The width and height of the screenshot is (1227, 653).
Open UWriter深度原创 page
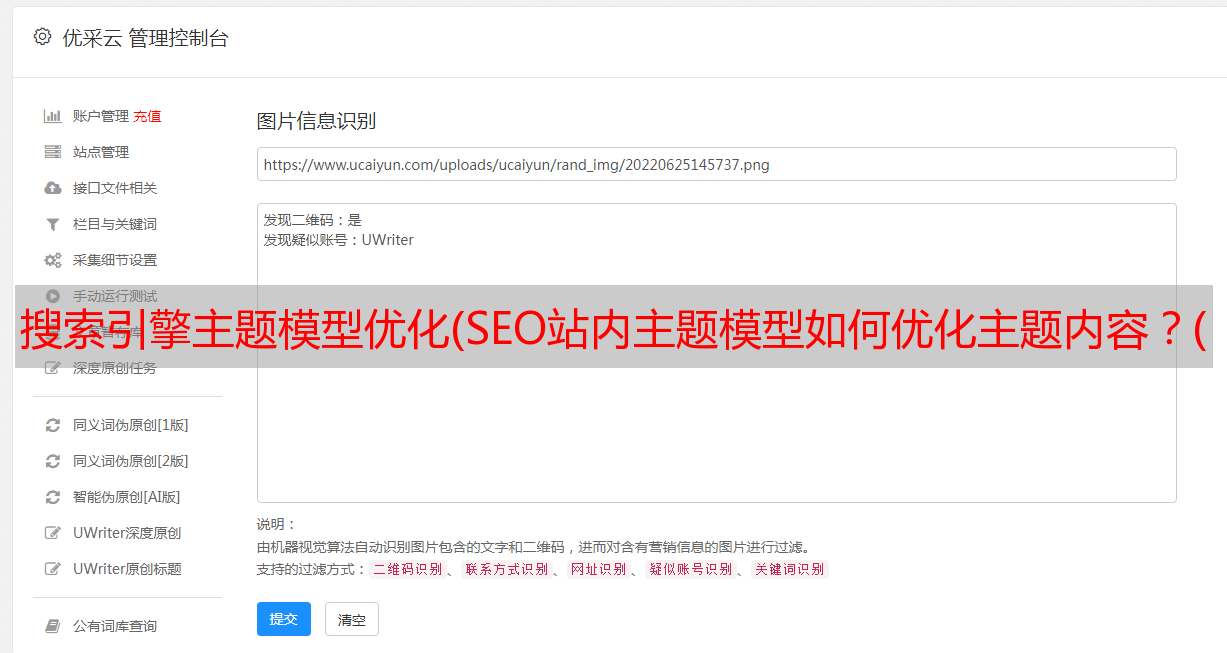[127, 533]
